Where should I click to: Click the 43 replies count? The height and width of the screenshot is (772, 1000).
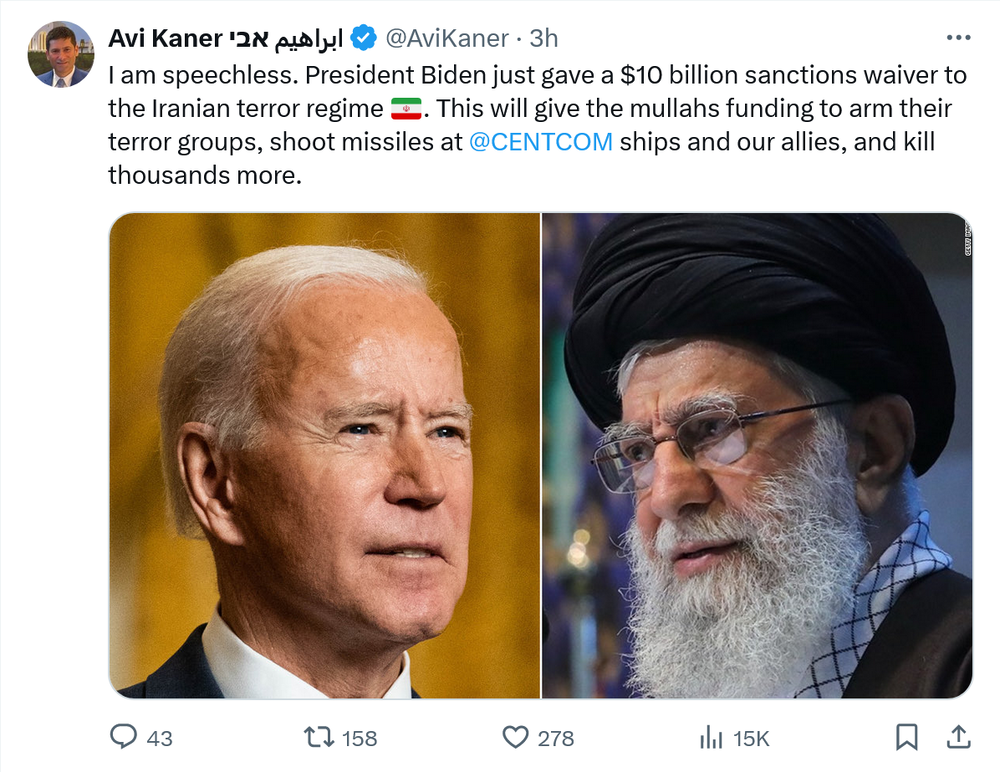[159, 739]
